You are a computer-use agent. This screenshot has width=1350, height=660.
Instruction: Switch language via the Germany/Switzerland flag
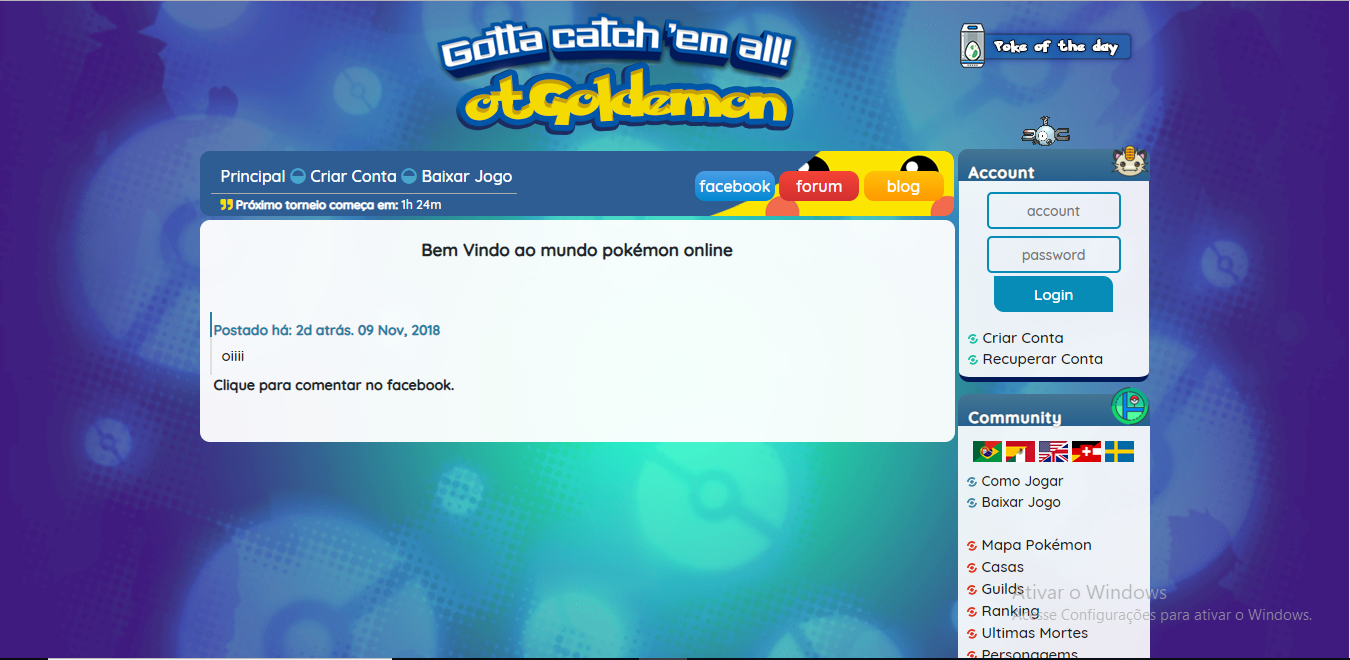1086,452
